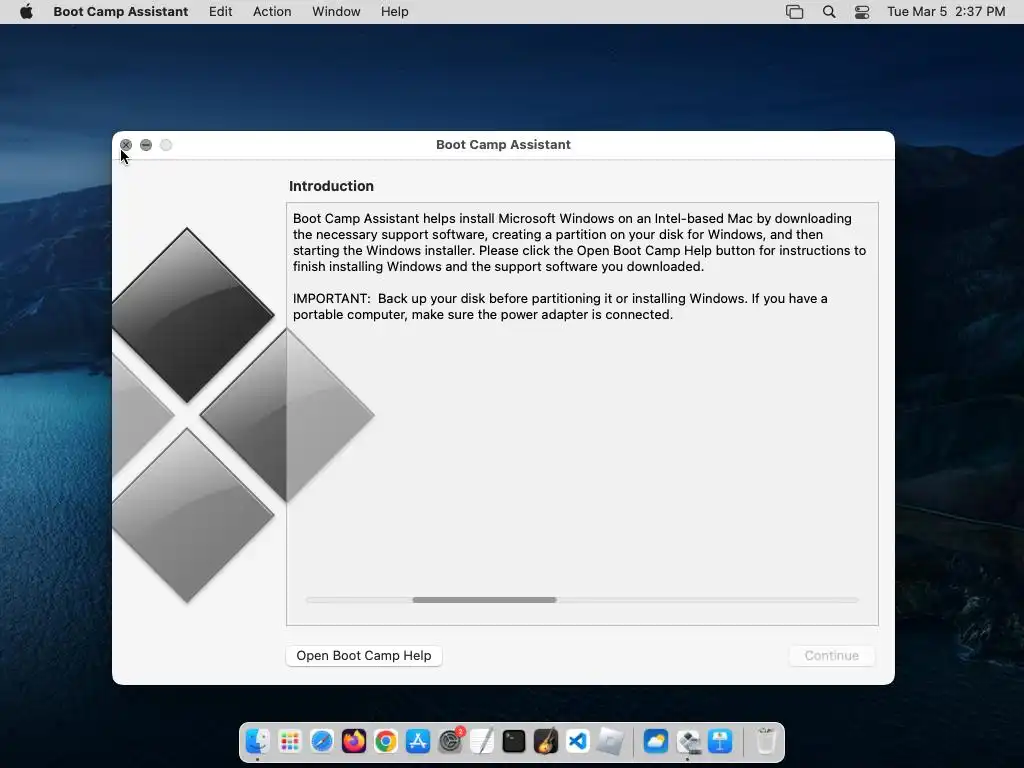Click the Introduction heading text
Image resolution: width=1024 pixels, height=768 pixels.
pos(331,186)
